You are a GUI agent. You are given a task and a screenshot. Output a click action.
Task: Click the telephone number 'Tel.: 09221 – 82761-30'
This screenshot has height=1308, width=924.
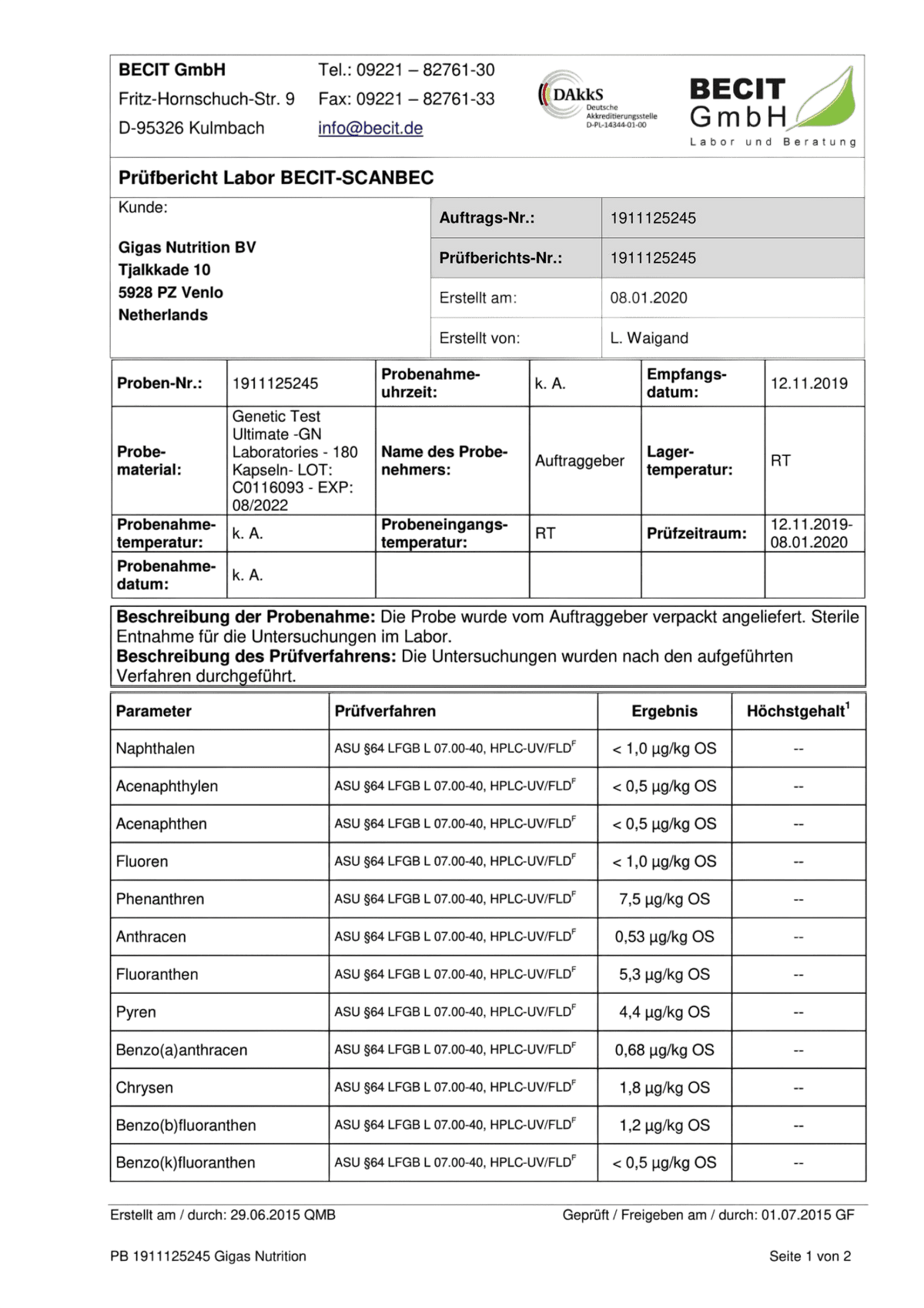tap(407, 70)
